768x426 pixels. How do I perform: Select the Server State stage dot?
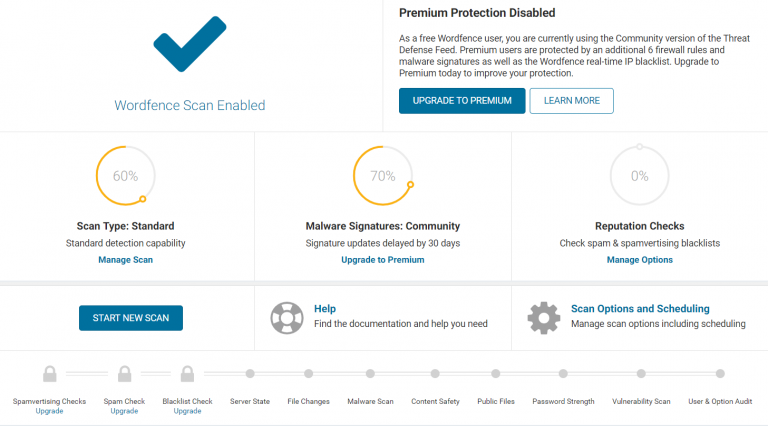[250, 374]
